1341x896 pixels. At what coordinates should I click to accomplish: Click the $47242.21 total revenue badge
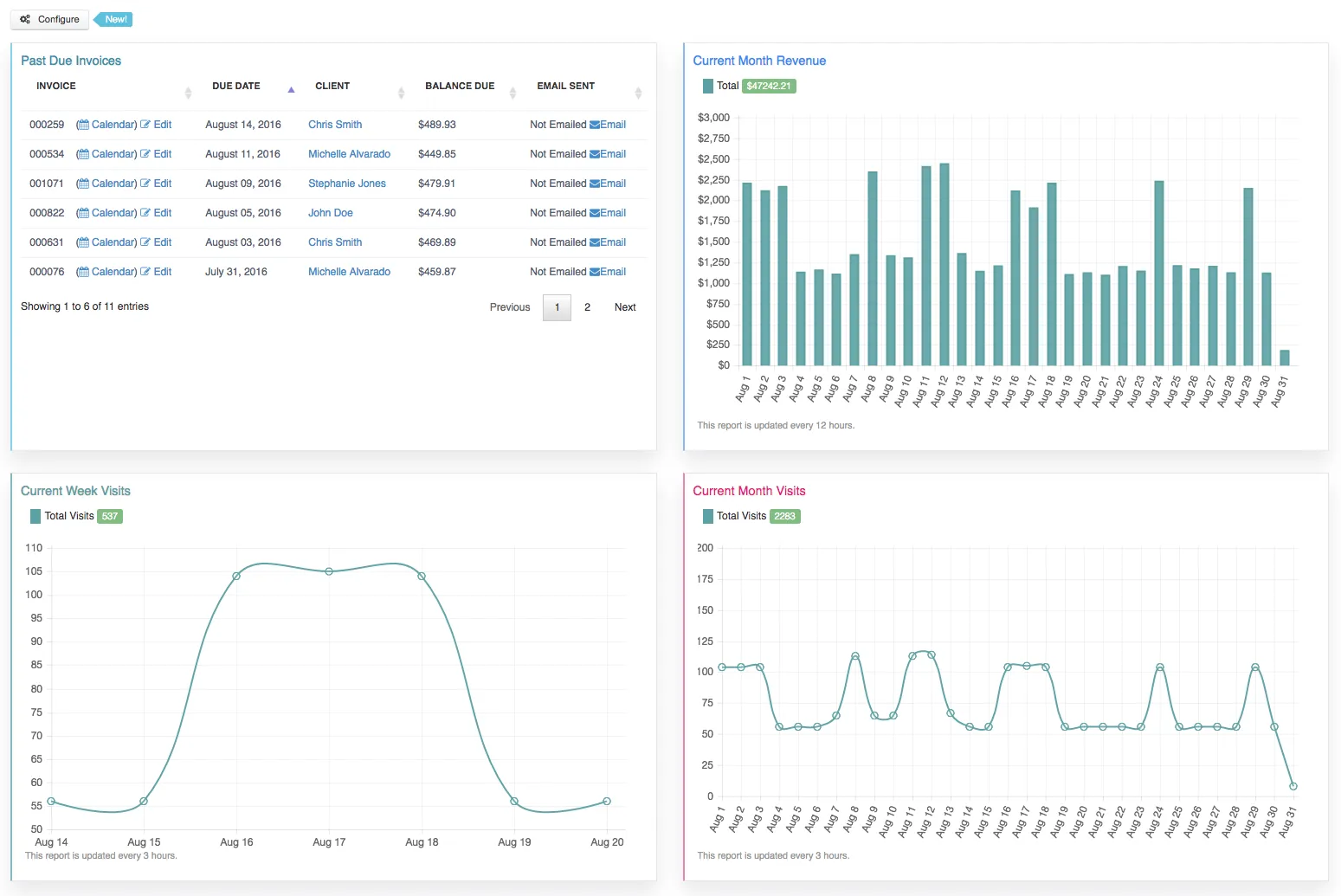770,86
